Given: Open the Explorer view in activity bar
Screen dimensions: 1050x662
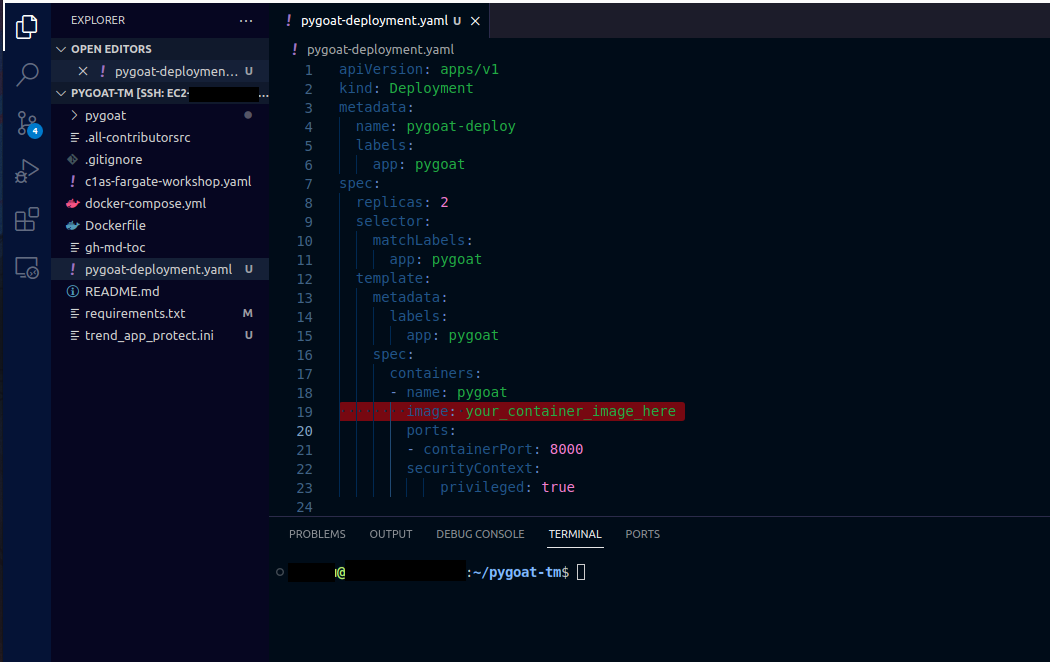Looking at the screenshot, I should [x=26, y=27].
